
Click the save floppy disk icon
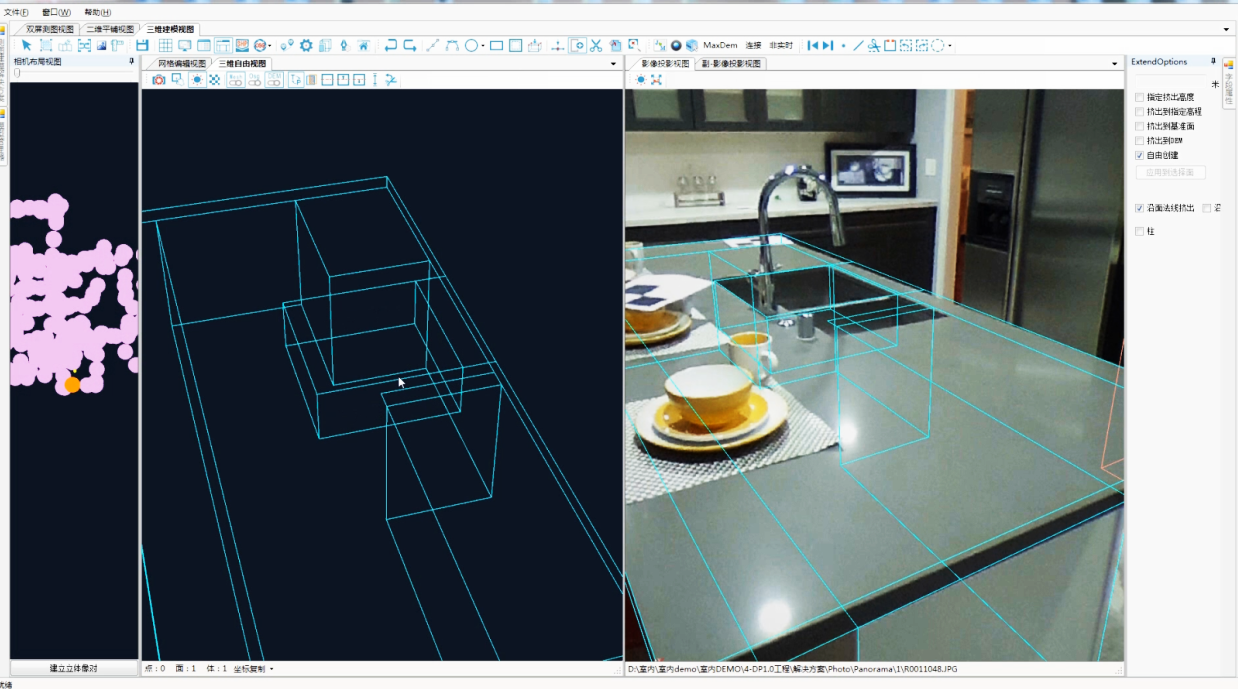click(142, 46)
